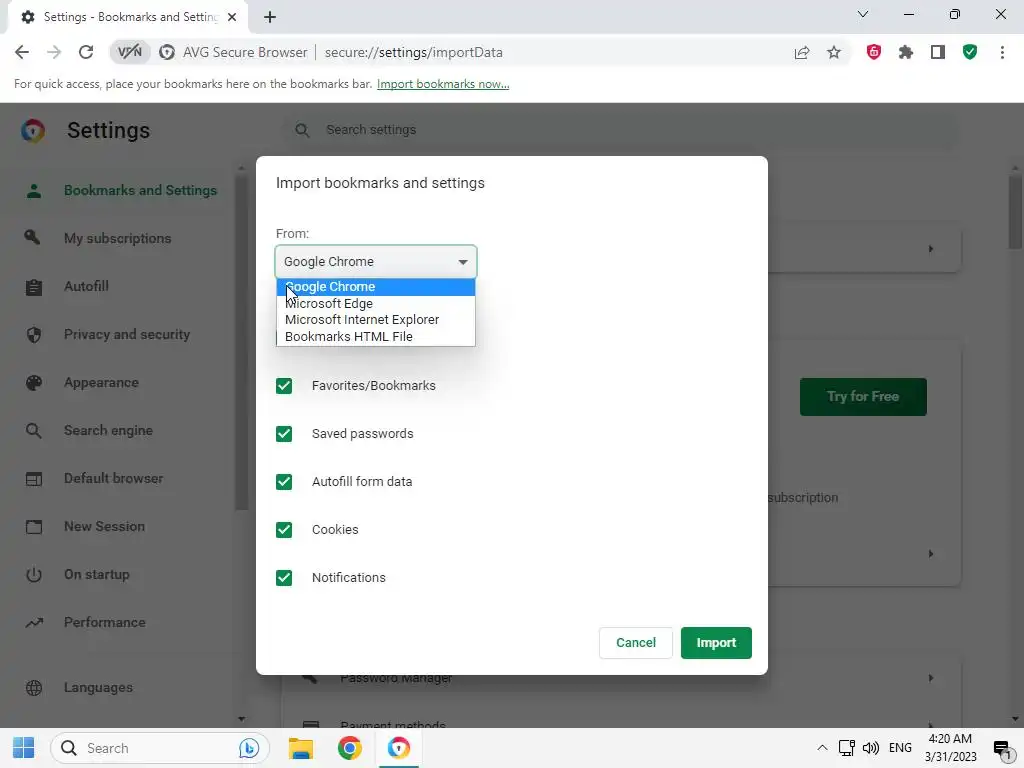Open the tab search chevron
Screen dimensions: 1024x768
pyautogui.click(x=863, y=14)
